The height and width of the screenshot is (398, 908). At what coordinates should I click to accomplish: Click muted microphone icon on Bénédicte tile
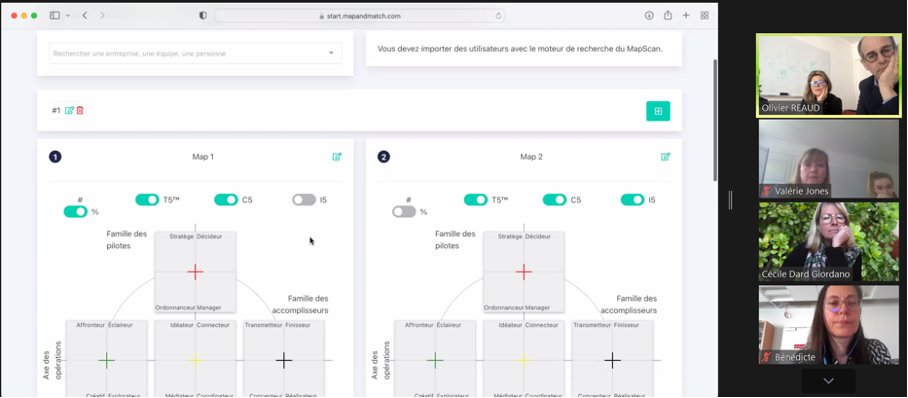point(767,357)
